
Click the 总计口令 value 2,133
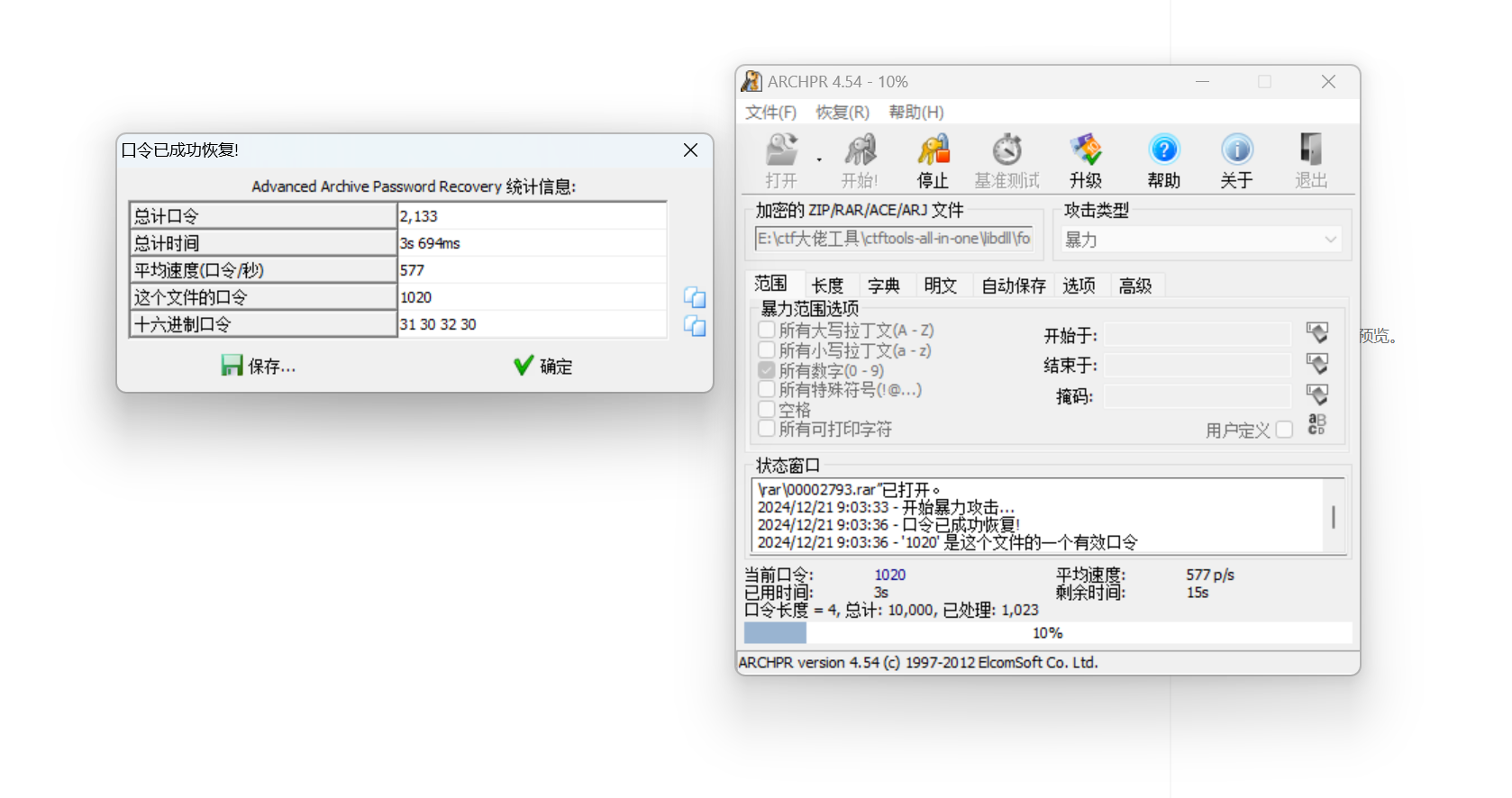[x=533, y=216]
